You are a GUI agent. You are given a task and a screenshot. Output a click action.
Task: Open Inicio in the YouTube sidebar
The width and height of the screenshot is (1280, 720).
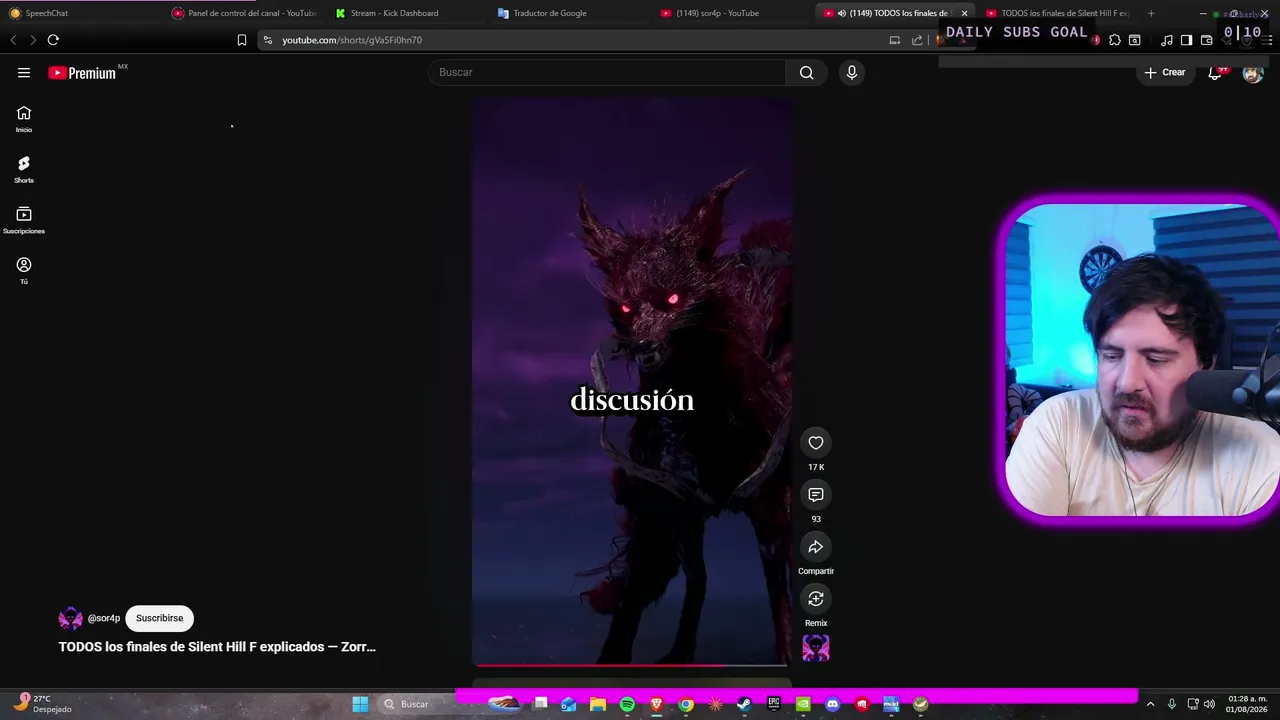tap(24, 119)
